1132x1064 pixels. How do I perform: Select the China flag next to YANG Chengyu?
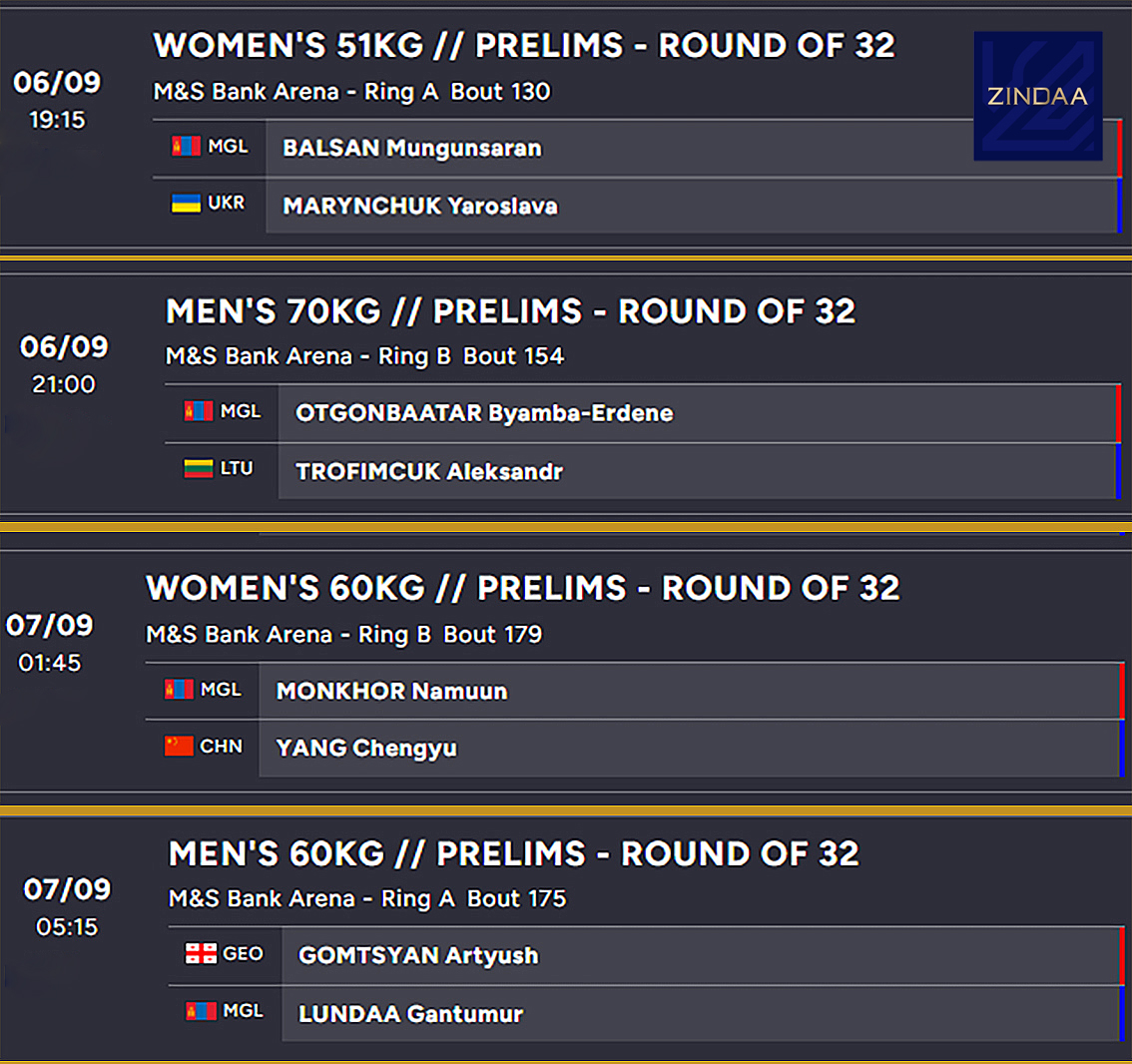[x=179, y=746]
